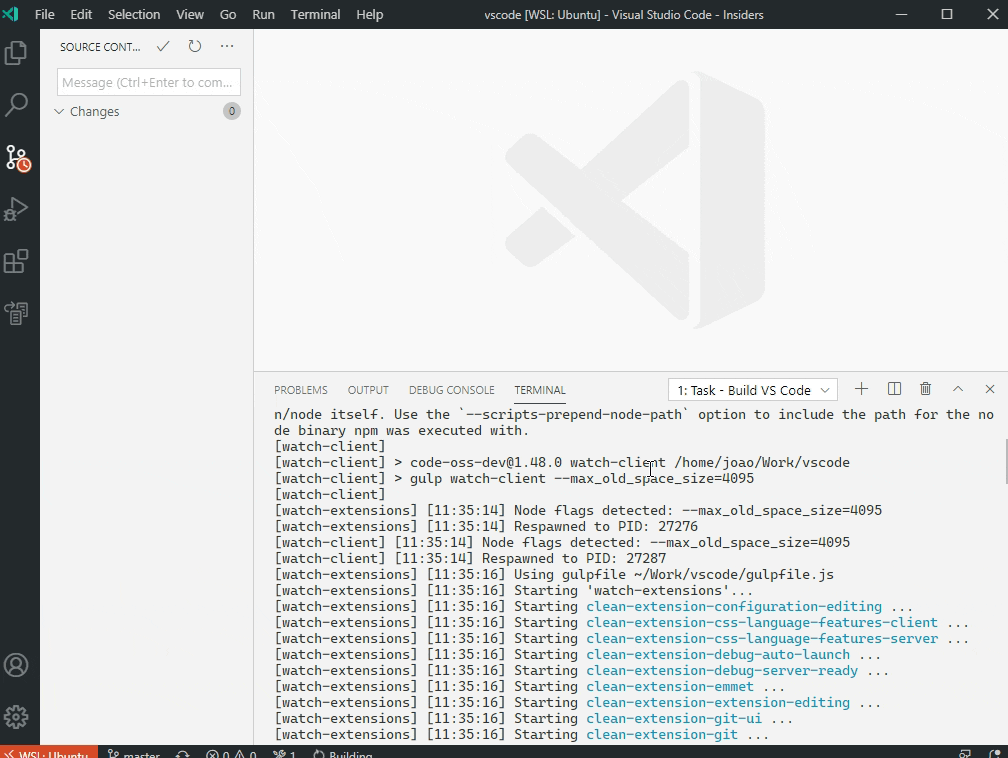The width and height of the screenshot is (1008, 758).
Task: Commit changes via the checkmark icon
Action: 163,46
